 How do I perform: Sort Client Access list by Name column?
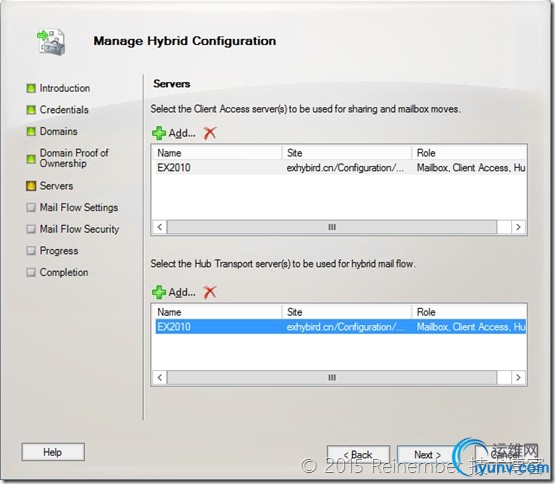(218, 153)
